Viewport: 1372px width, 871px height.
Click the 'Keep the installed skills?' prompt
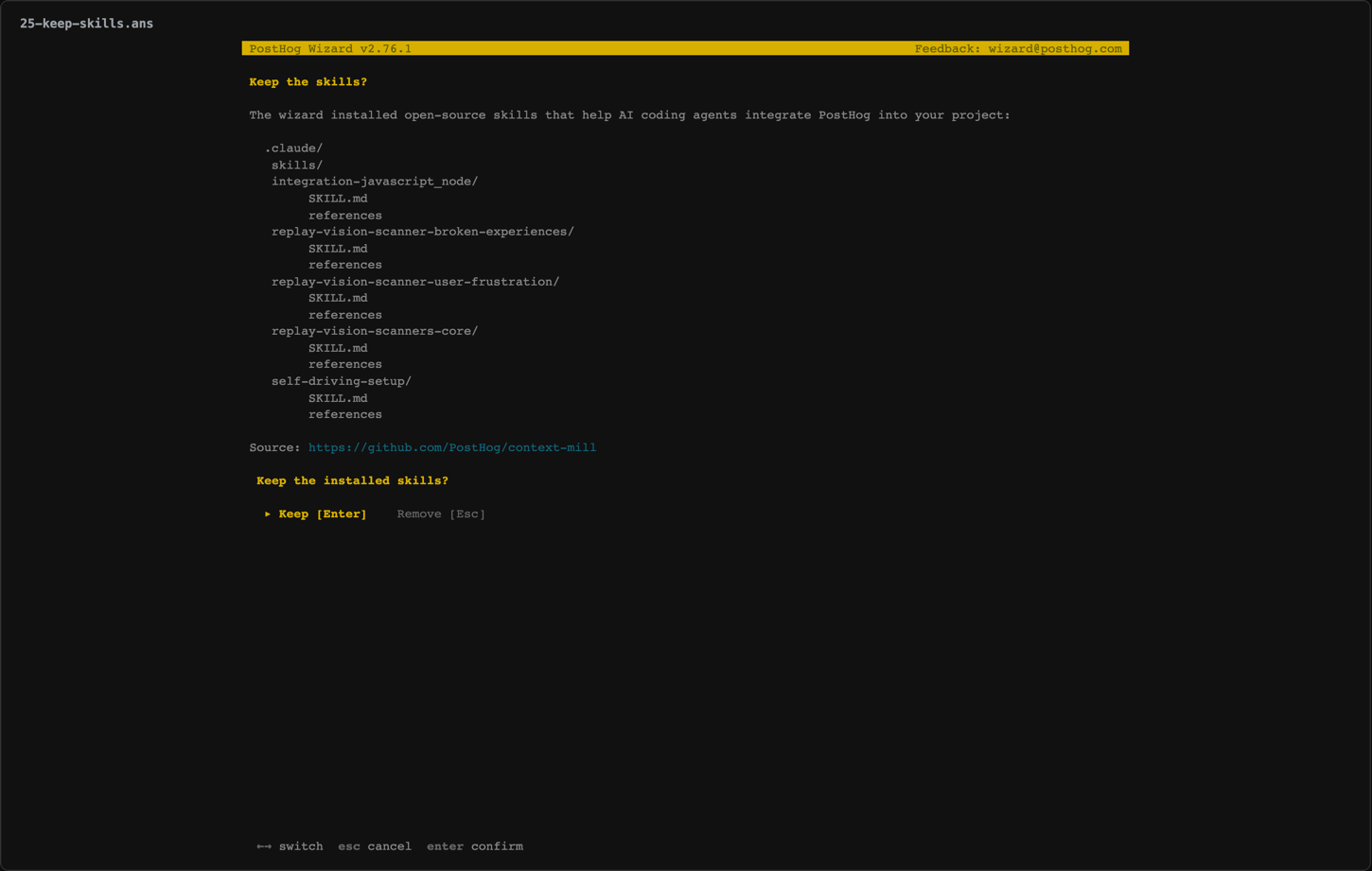(x=352, y=480)
